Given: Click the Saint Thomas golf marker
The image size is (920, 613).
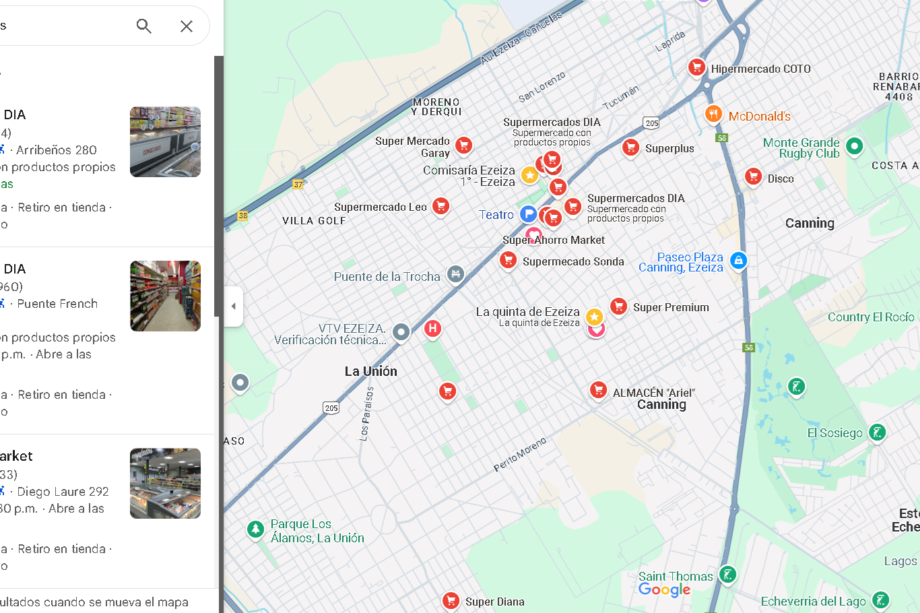Looking at the screenshot, I should tap(728, 574).
